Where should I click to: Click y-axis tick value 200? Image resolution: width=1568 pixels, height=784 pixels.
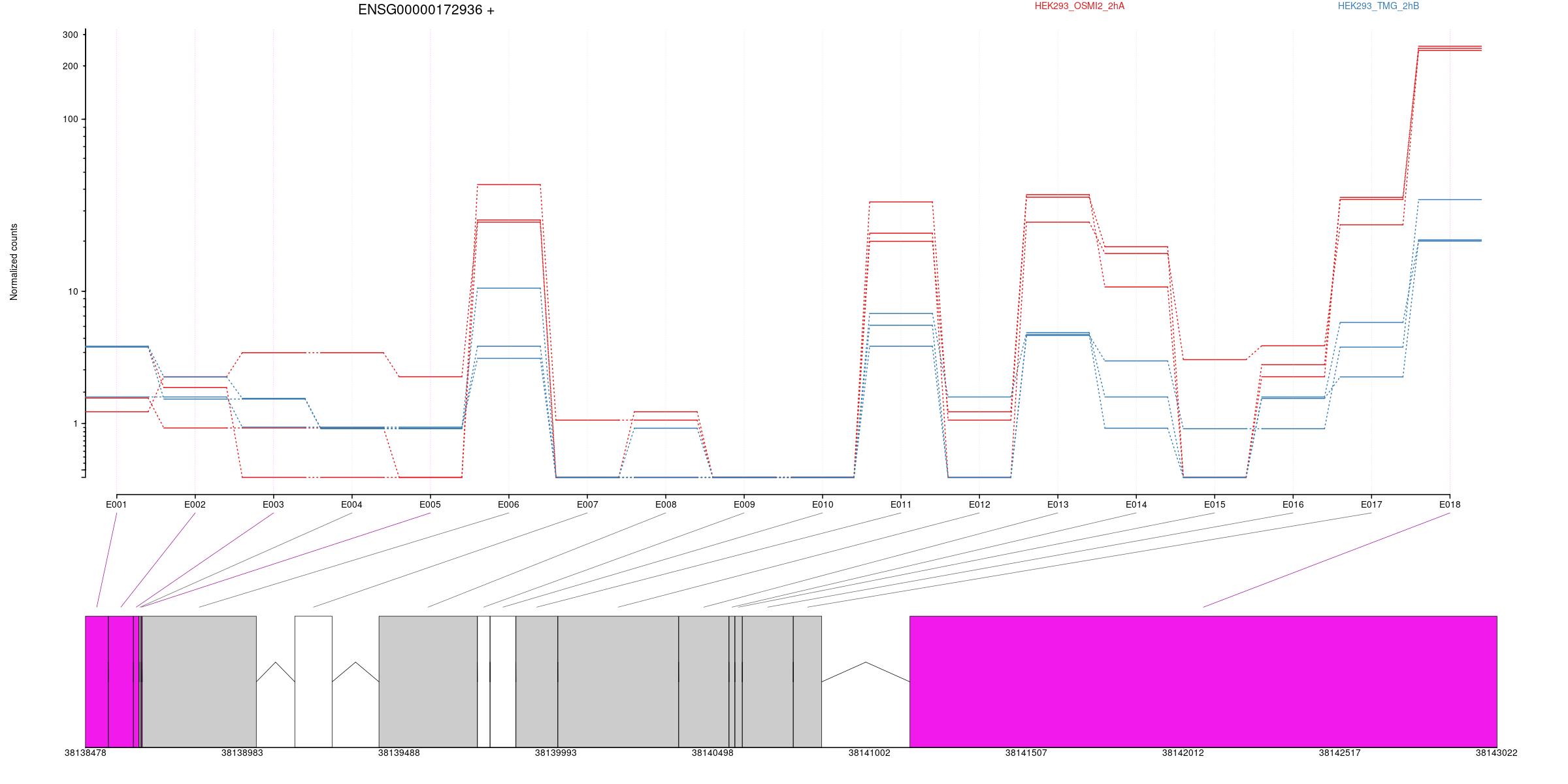(70, 66)
